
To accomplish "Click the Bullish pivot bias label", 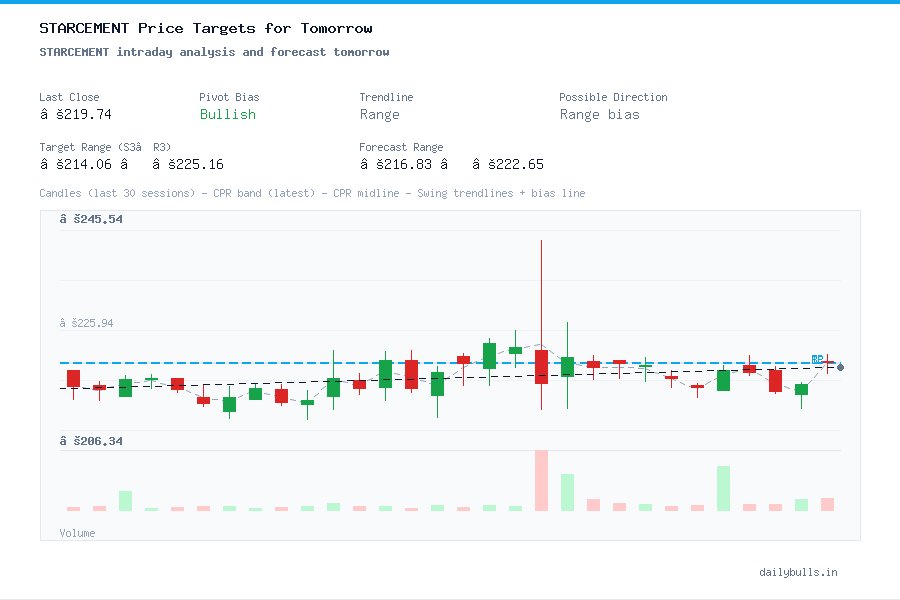I will 227,115.
